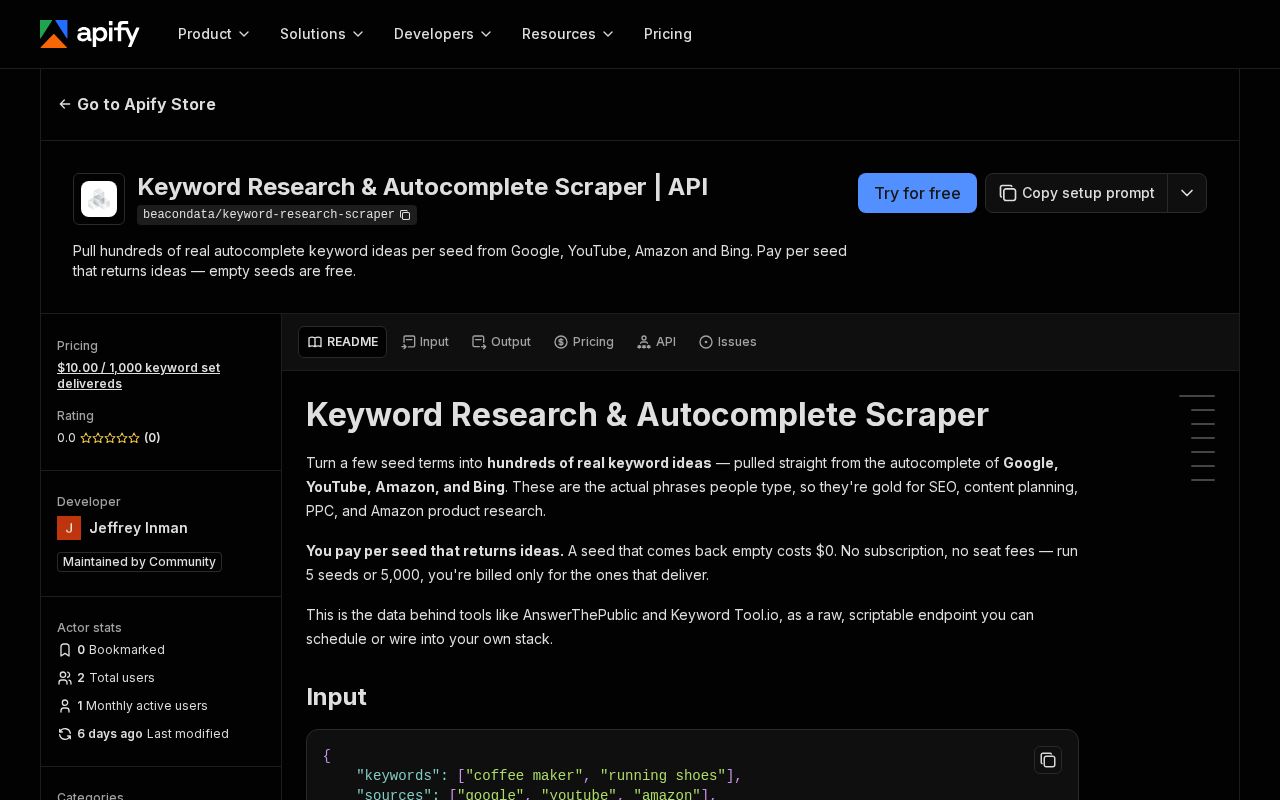This screenshot has height=800, width=1280.
Task: Click the Monthly active users icon
Action: [x=65, y=706]
